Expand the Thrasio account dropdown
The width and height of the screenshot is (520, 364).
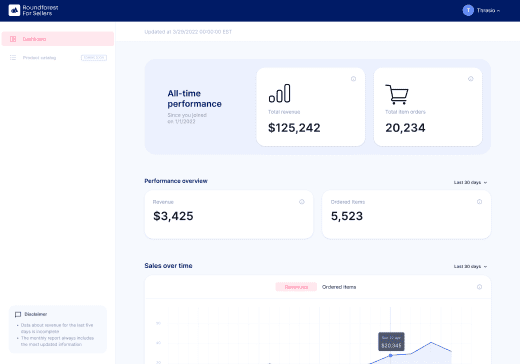coord(488,11)
